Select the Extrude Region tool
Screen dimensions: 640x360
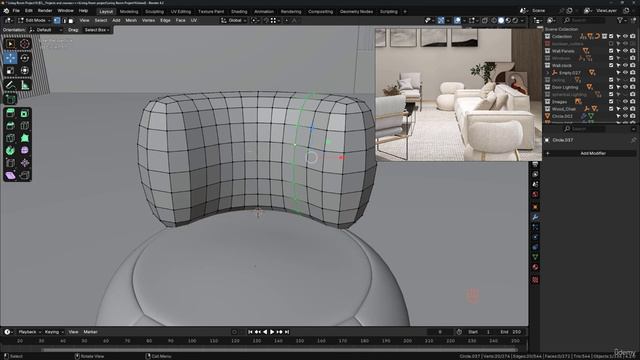[x=10, y=113]
